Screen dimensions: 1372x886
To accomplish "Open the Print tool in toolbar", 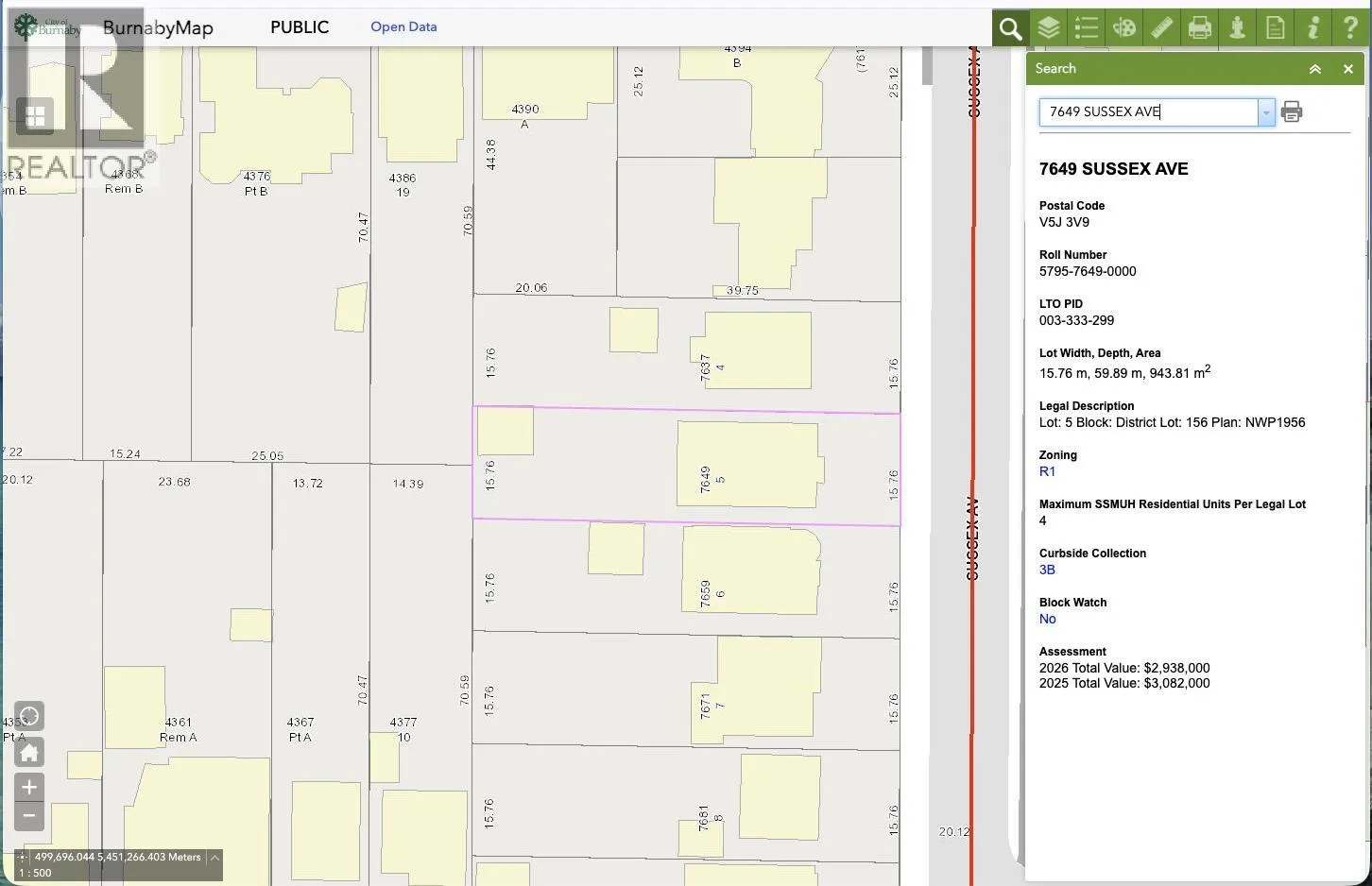I will 1199,28.
